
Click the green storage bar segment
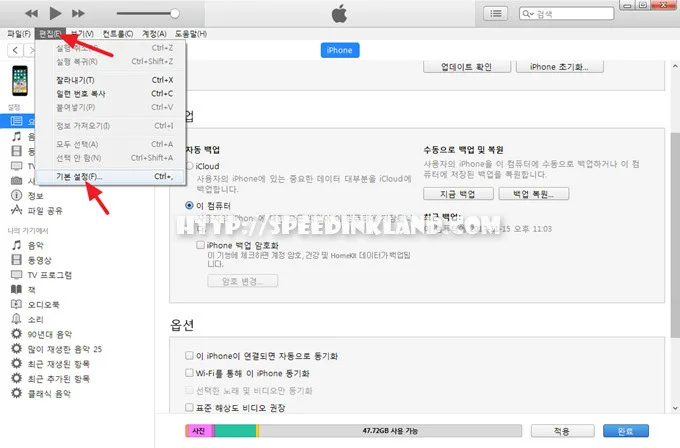235,431
